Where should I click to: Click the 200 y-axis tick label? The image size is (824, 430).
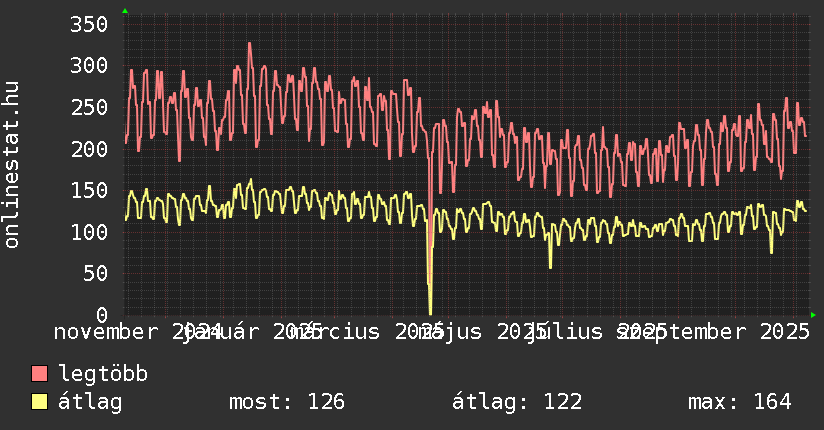pyautogui.click(x=88, y=149)
